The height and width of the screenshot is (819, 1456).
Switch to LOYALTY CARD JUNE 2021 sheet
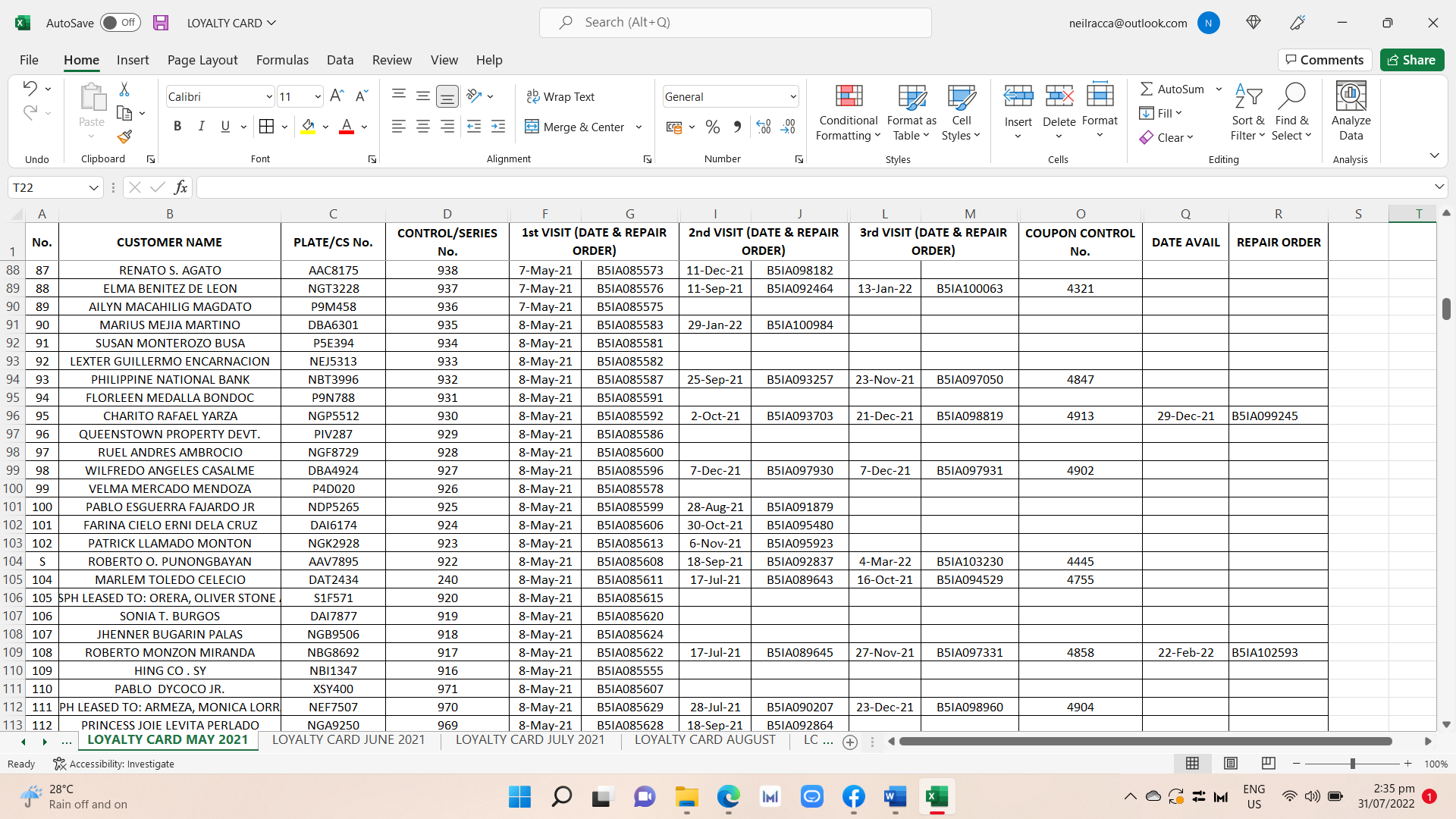click(348, 740)
